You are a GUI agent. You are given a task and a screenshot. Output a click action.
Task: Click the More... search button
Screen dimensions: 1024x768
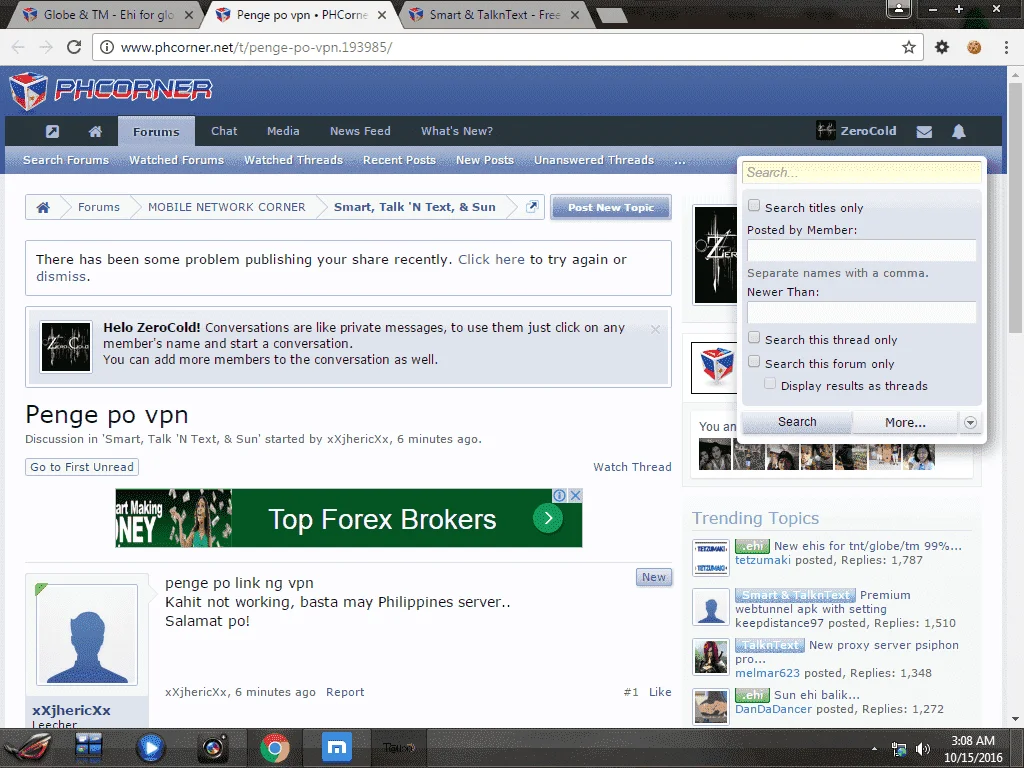tap(905, 423)
